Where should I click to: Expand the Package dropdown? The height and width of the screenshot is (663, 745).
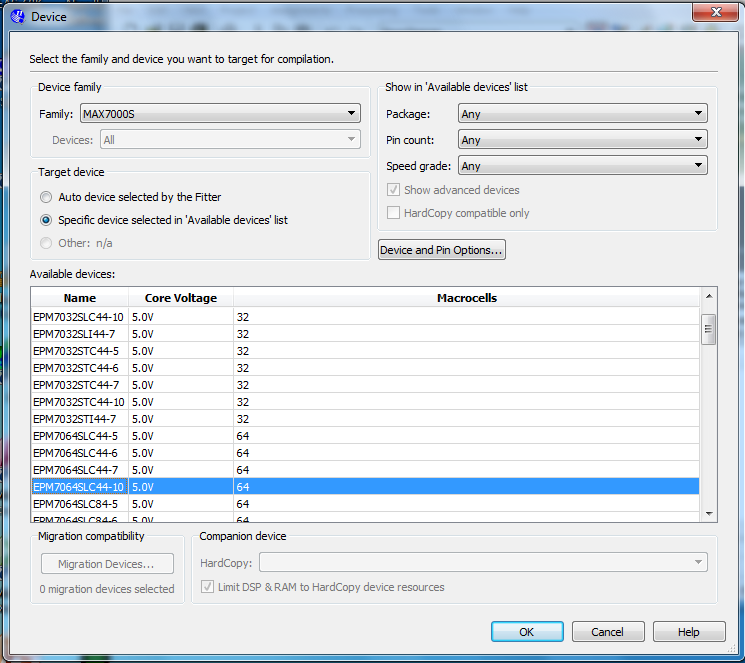(x=583, y=114)
